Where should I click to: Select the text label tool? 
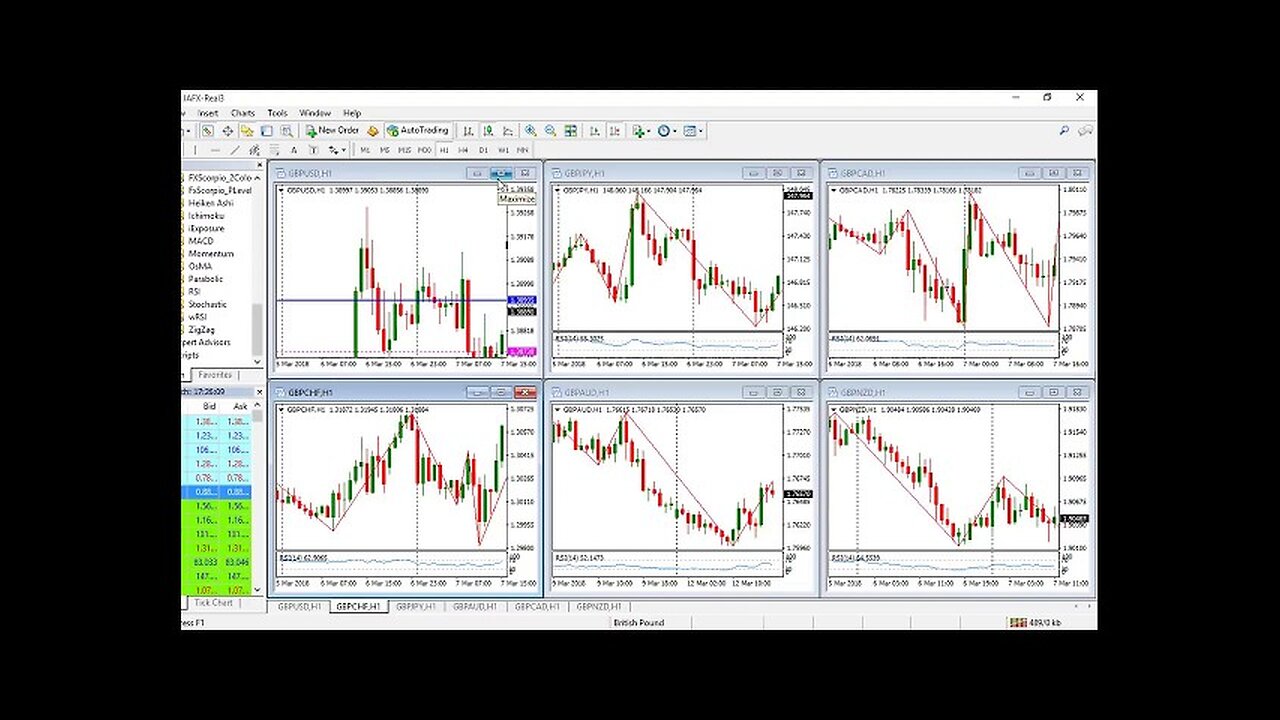(x=313, y=150)
